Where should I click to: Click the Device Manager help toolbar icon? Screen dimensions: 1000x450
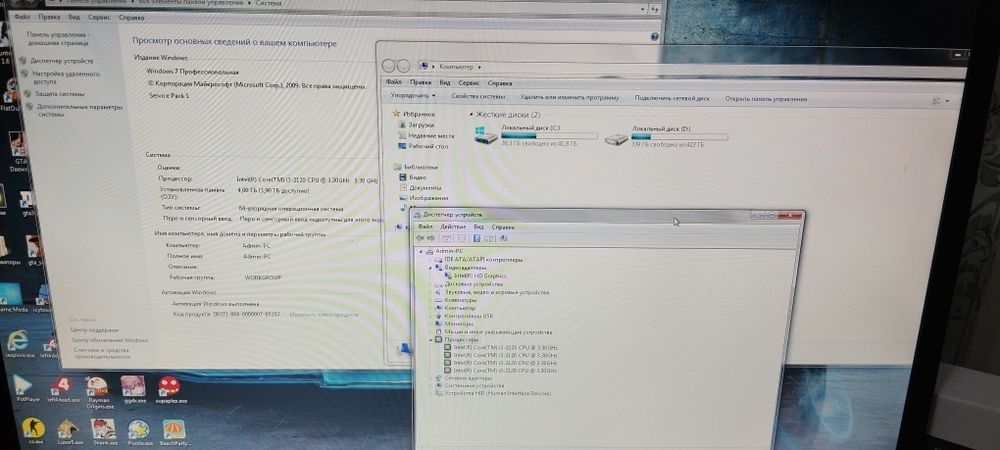click(476, 238)
